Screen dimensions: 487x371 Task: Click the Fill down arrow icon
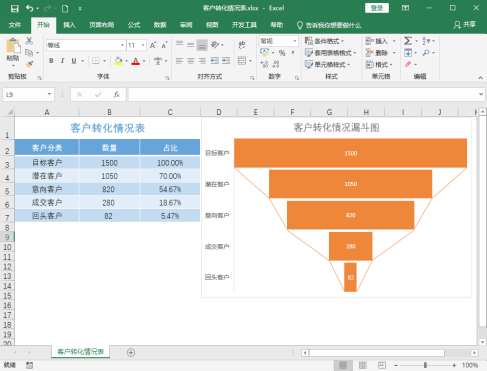[408, 53]
